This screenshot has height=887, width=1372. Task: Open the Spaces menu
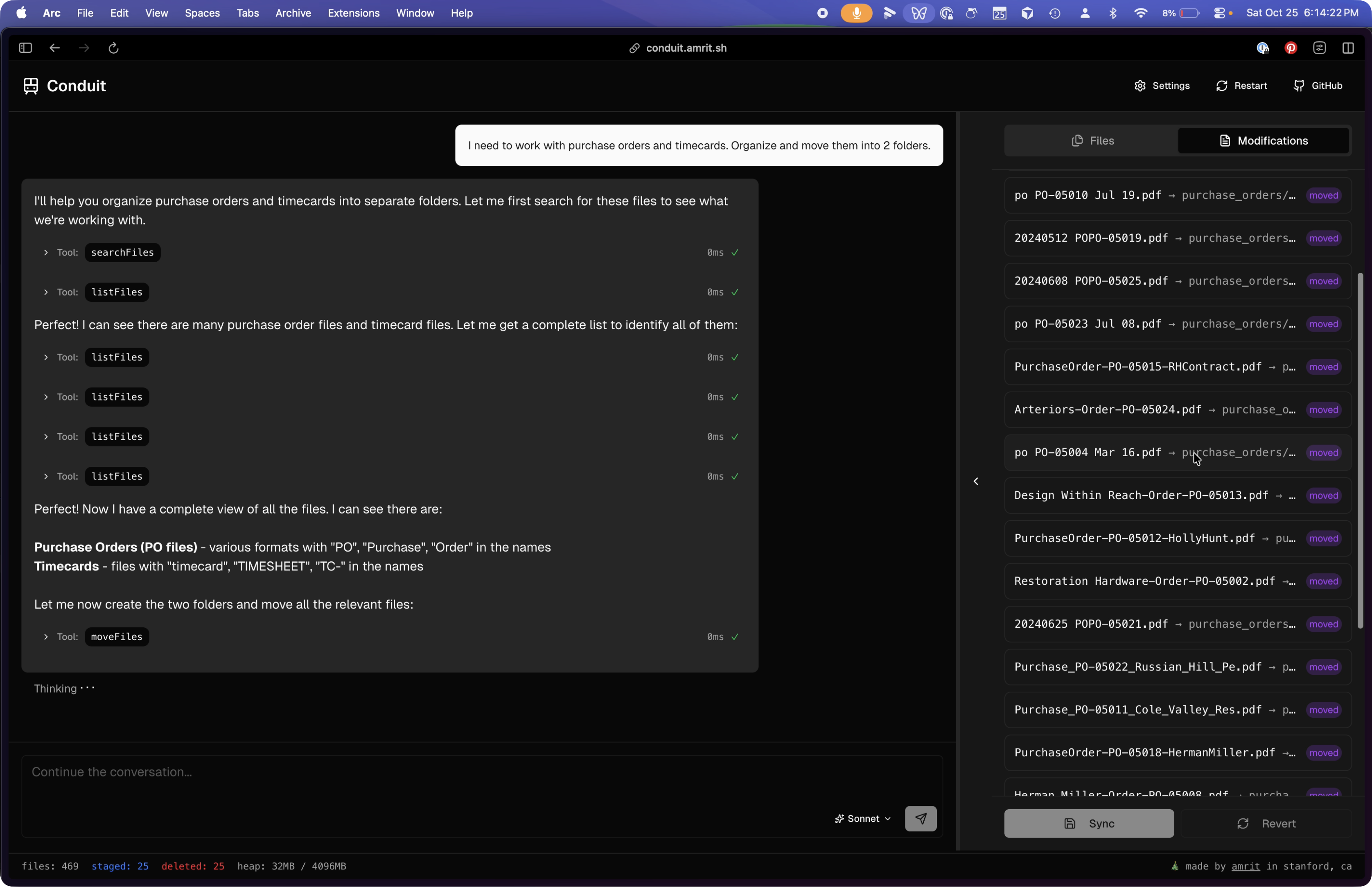(202, 13)
